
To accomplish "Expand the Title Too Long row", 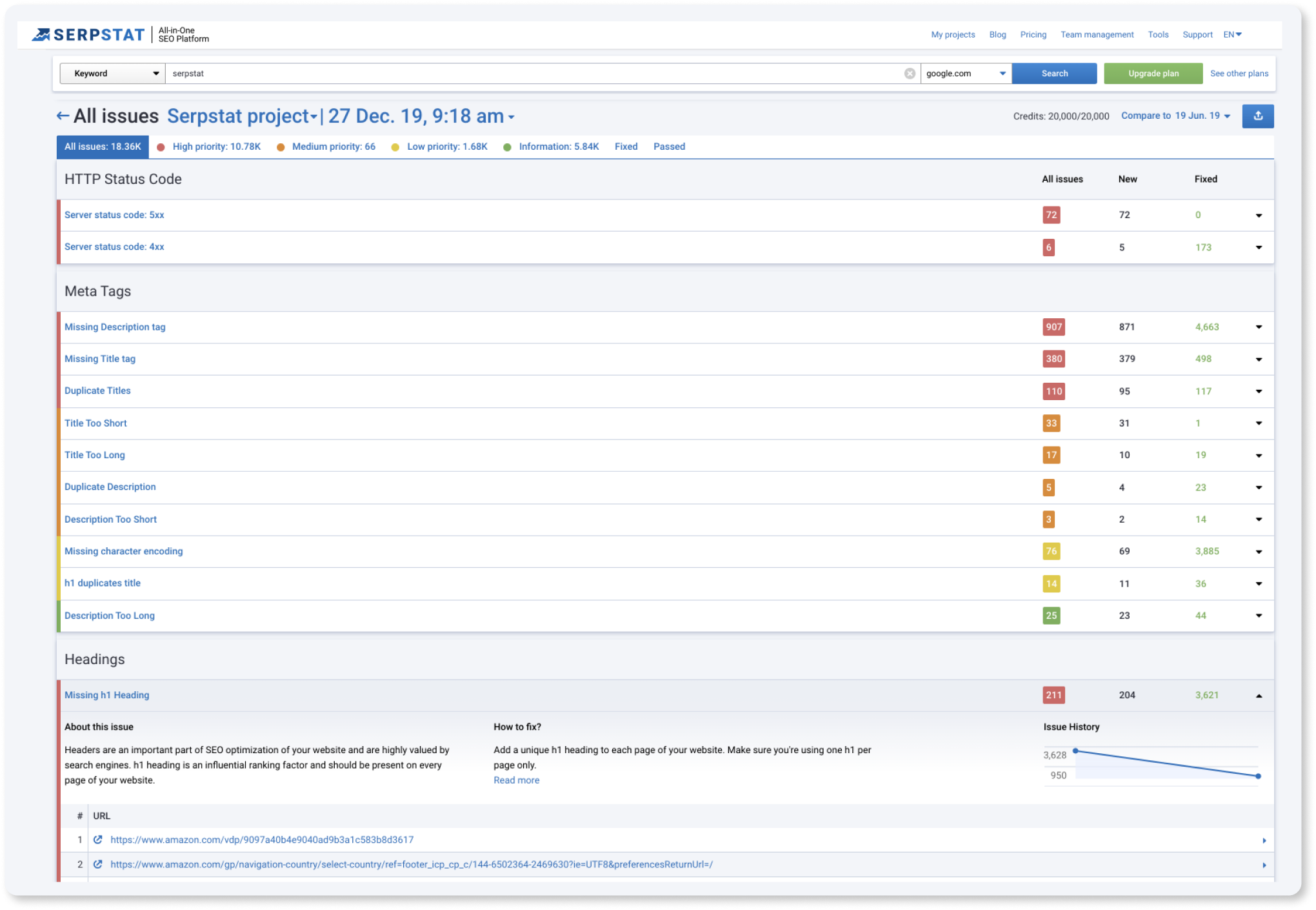I will 1259,456.
